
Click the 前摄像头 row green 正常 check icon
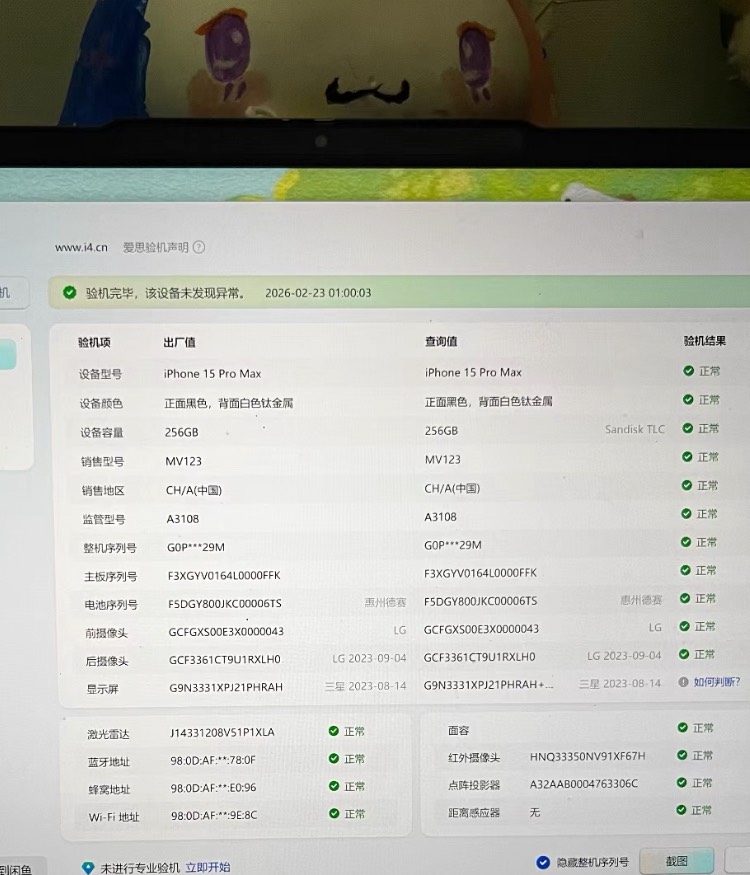click(x=685, y=626)
